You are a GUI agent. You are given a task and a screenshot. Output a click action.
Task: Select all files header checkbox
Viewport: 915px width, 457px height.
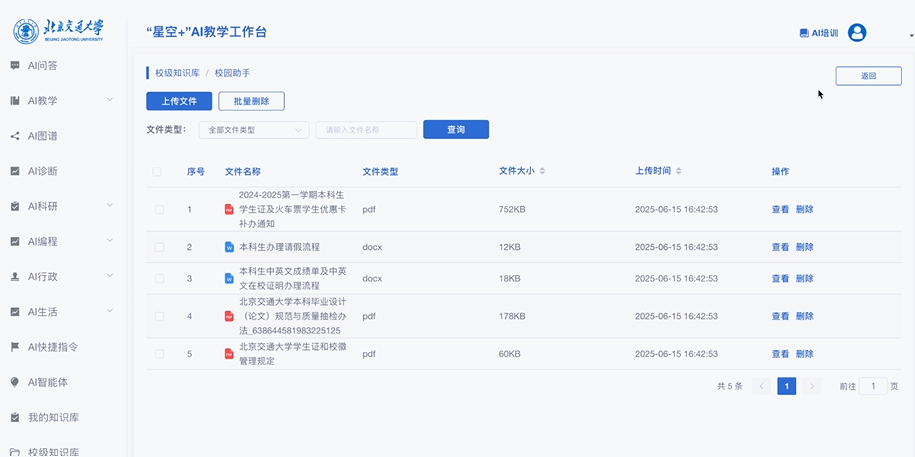[157, 172]
